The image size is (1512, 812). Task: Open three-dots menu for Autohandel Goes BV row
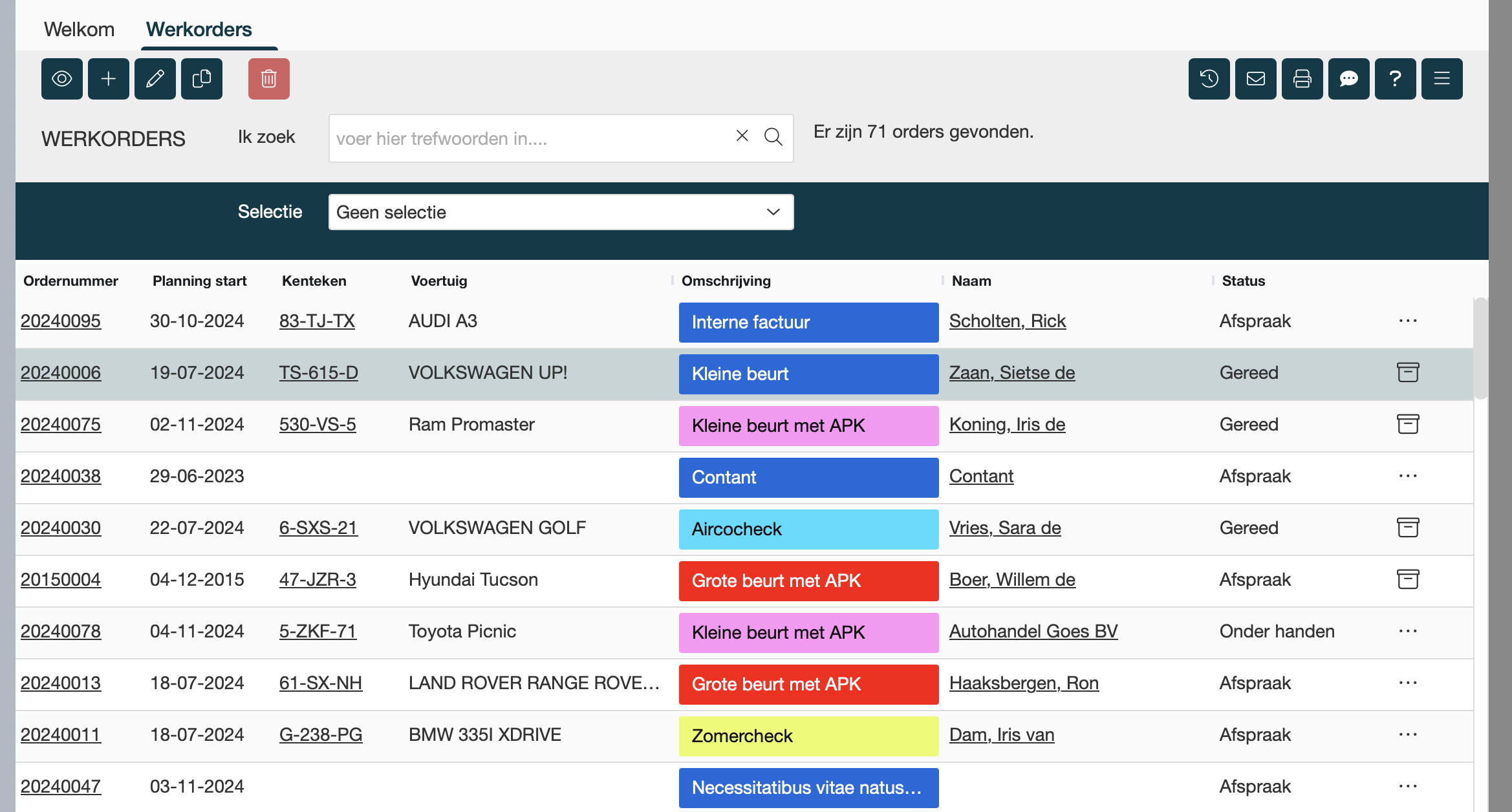(1408, 631)
